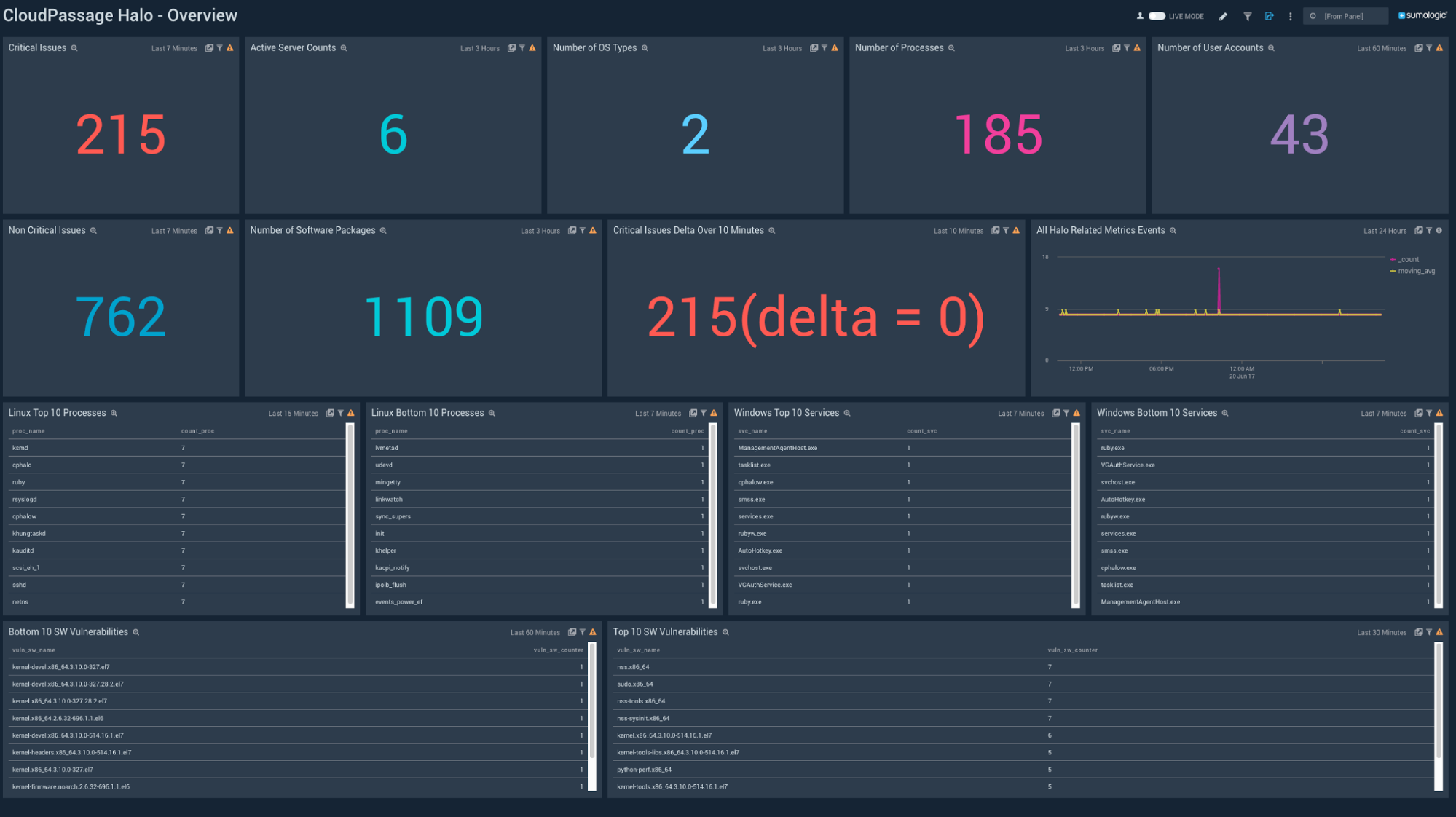Open the dashboard filter funnel icon

[x=1247, y=16]
